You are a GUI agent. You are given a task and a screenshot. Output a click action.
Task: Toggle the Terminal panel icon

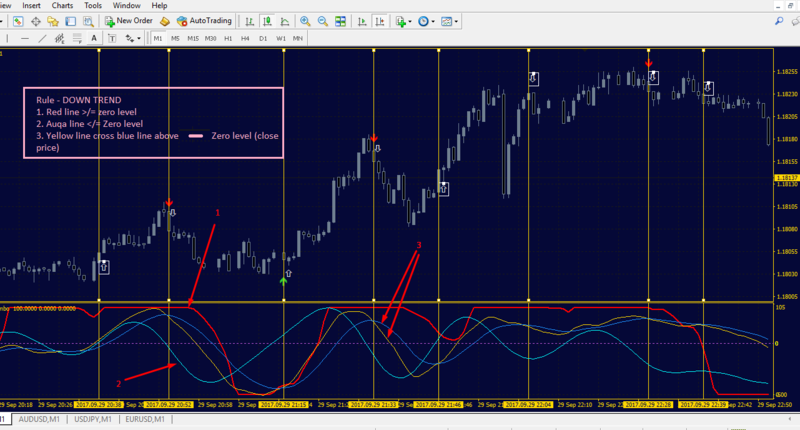[x=70, y=21]
